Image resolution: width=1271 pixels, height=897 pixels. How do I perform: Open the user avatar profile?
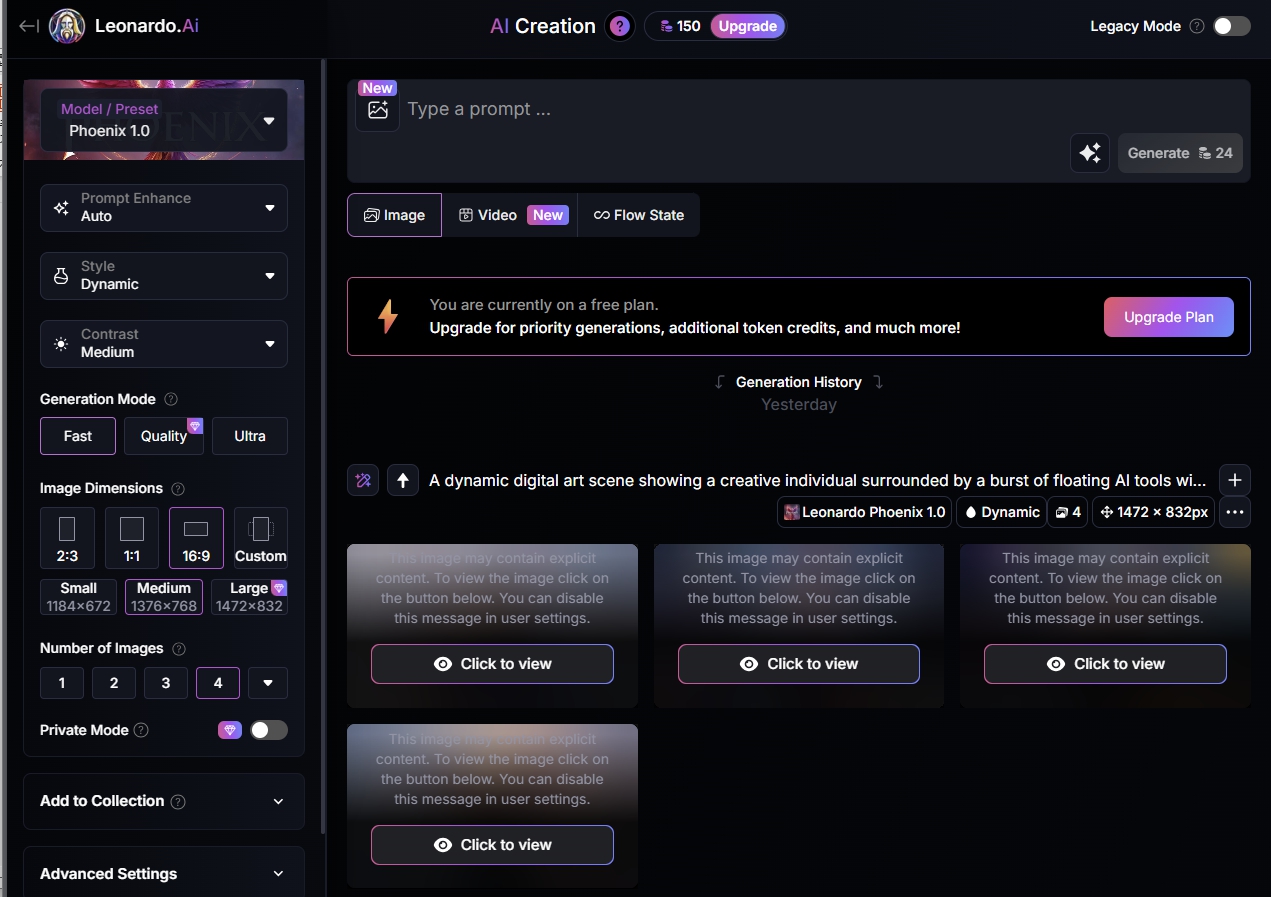coord(67,26)
